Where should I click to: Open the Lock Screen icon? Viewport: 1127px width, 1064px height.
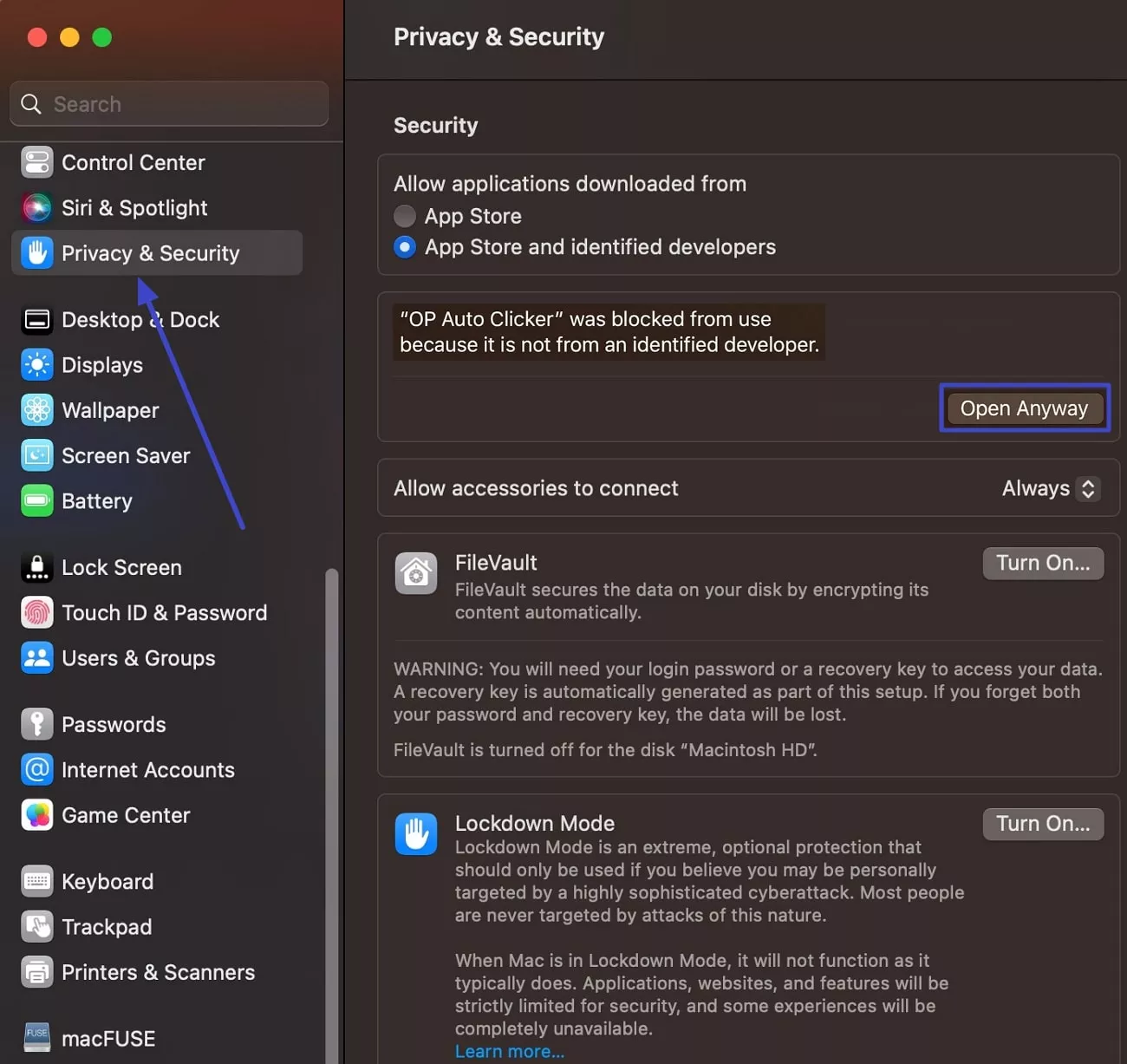coord(37,567)
